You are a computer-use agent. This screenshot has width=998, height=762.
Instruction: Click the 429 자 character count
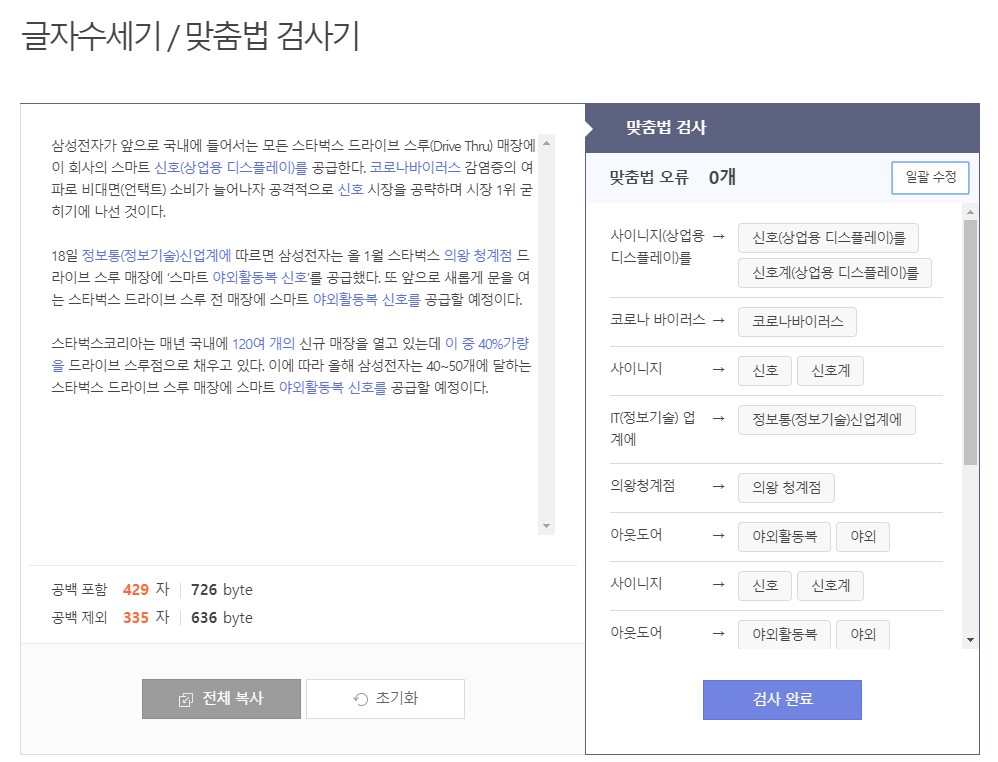coord(146,589)
